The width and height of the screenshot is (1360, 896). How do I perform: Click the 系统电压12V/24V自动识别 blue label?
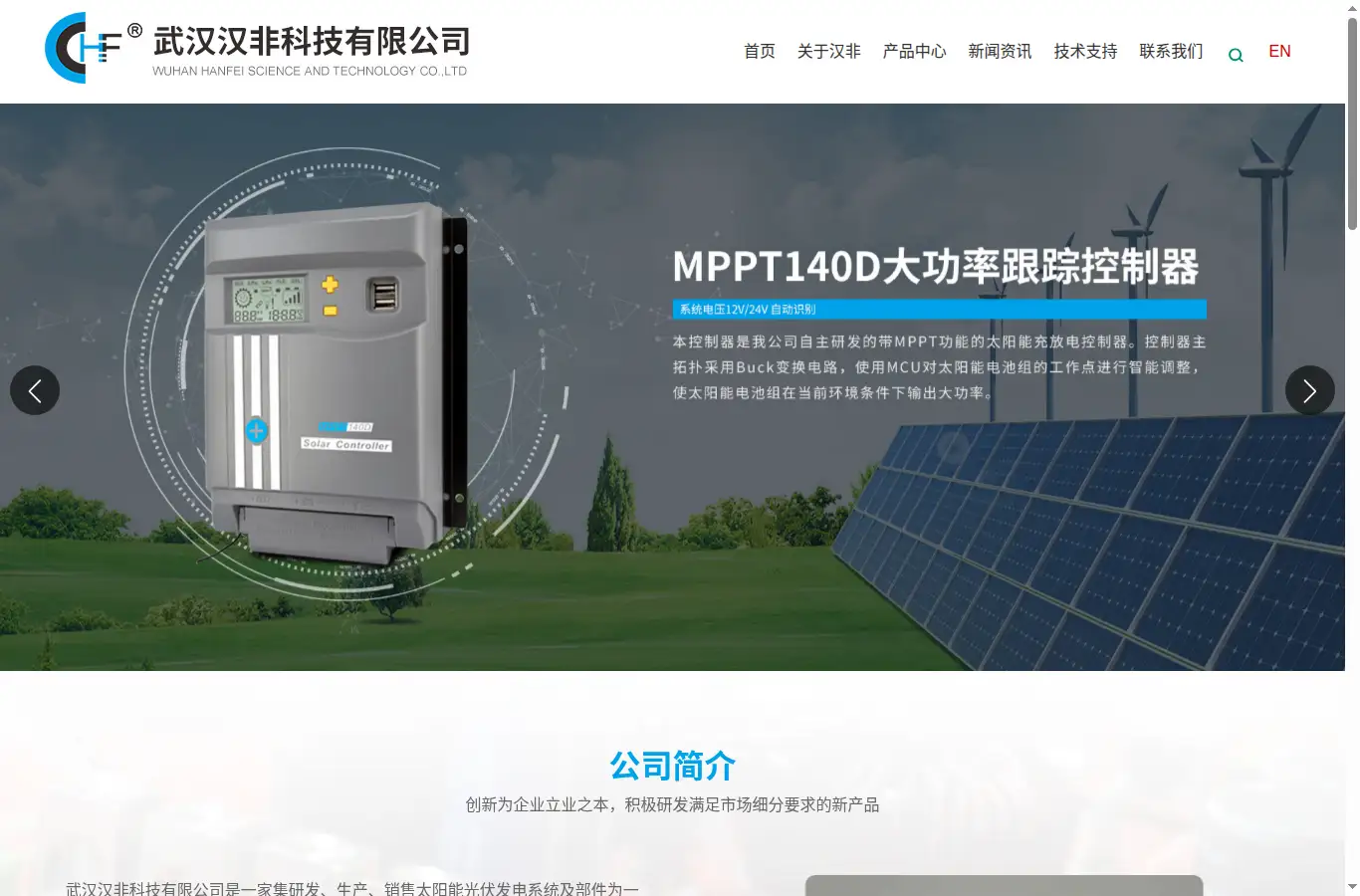pos(939,310)
